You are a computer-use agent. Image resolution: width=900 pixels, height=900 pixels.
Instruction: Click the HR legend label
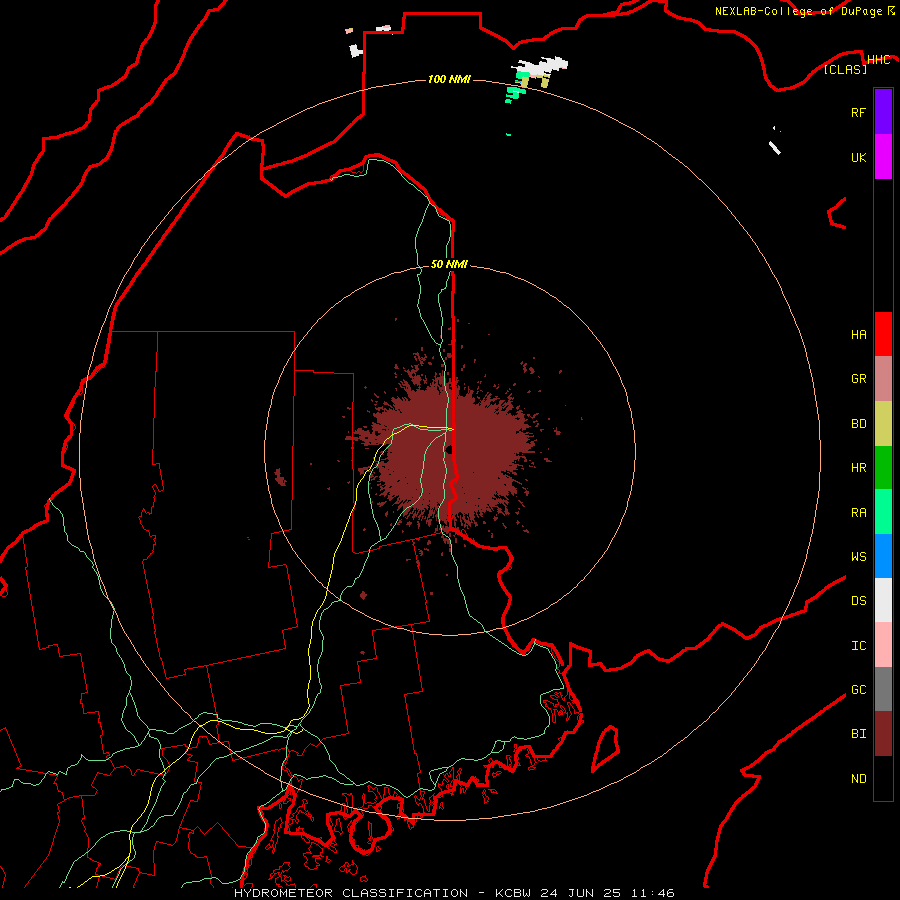click(x=858, y=468)
